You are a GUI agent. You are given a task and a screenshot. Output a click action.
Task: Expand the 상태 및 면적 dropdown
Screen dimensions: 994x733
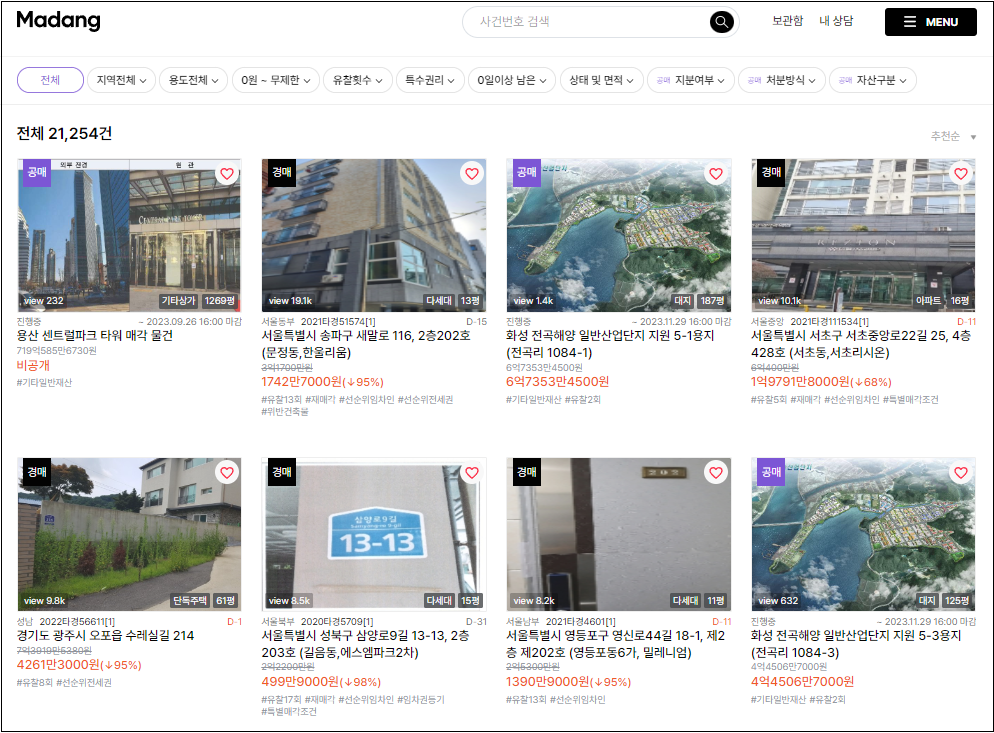click(602, 80)
